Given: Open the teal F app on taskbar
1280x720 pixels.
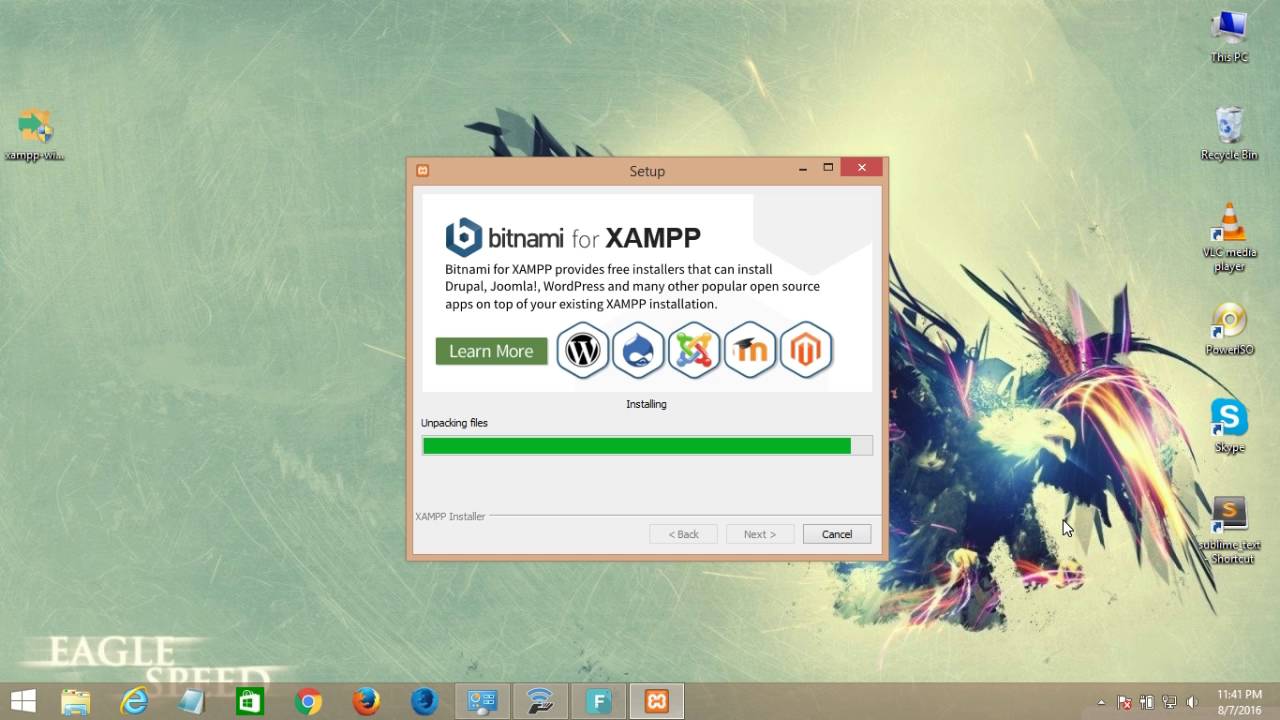Looking at the screenshot, I should pyautogui.click(x=599, y=701).
